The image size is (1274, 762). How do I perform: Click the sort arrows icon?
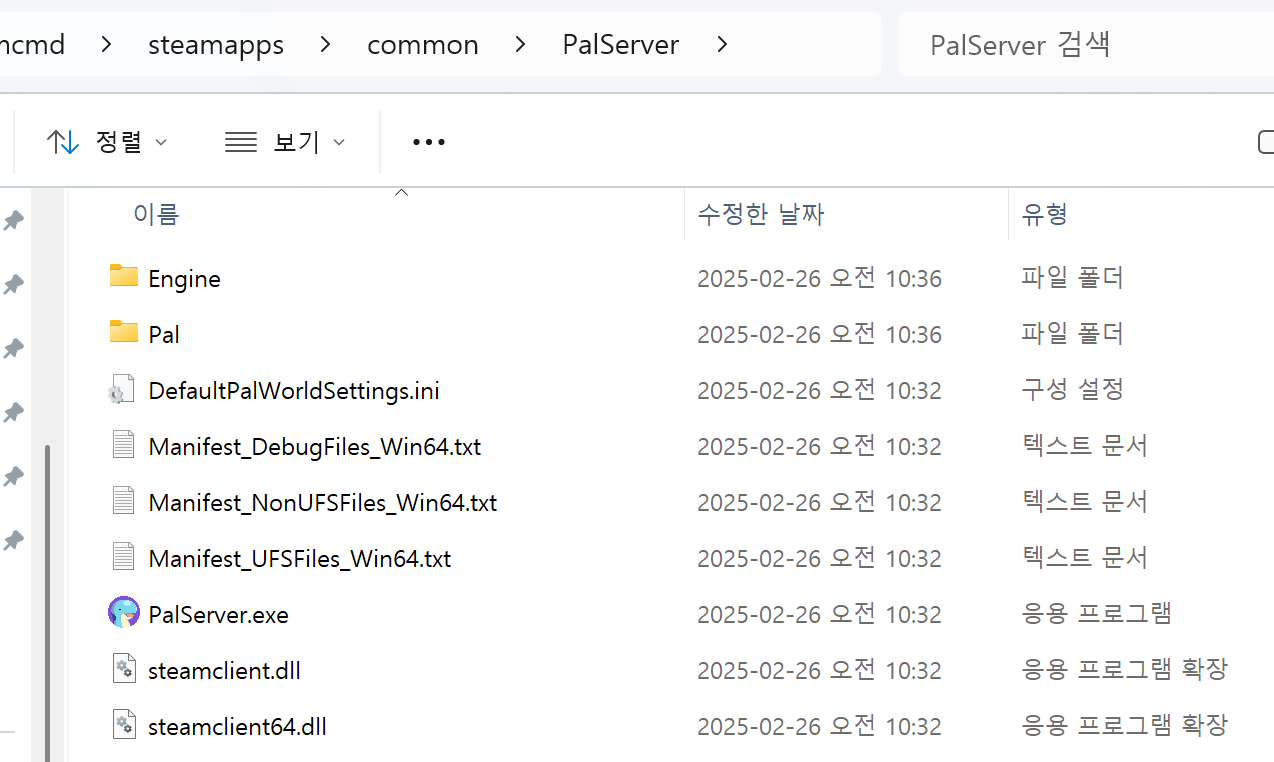pyautogui.click(x=63, y=142)
